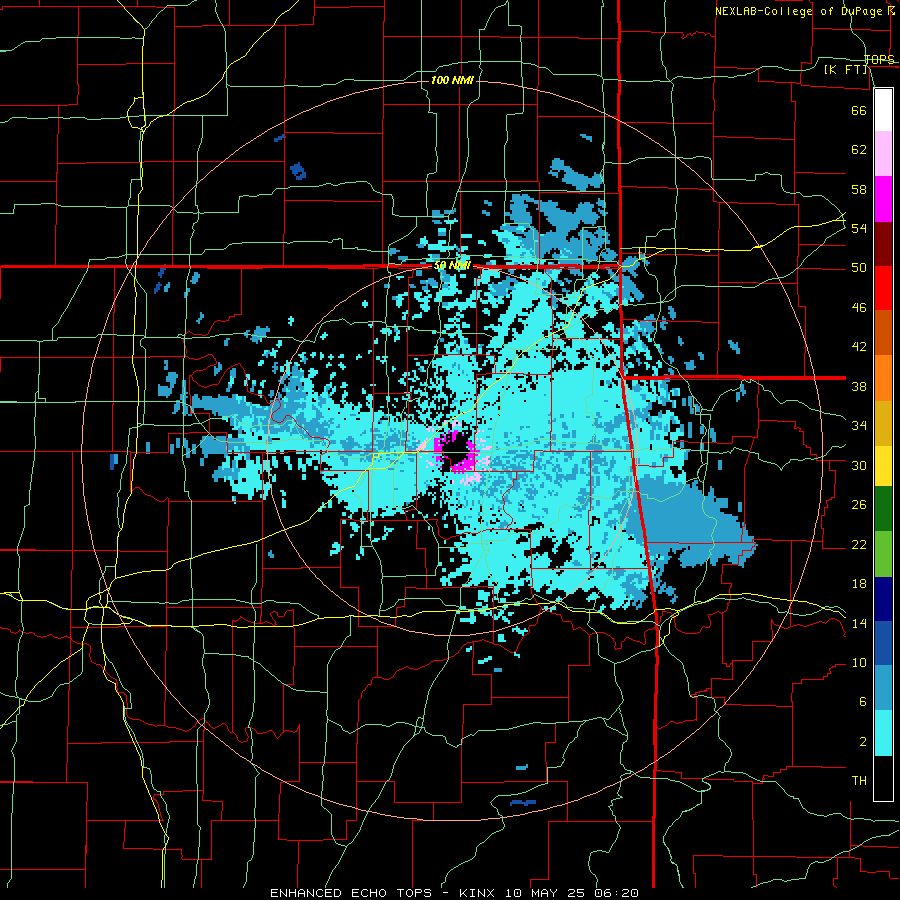Select the legend value '2'
Screen dimensions: 900x900
click(862, 742)
